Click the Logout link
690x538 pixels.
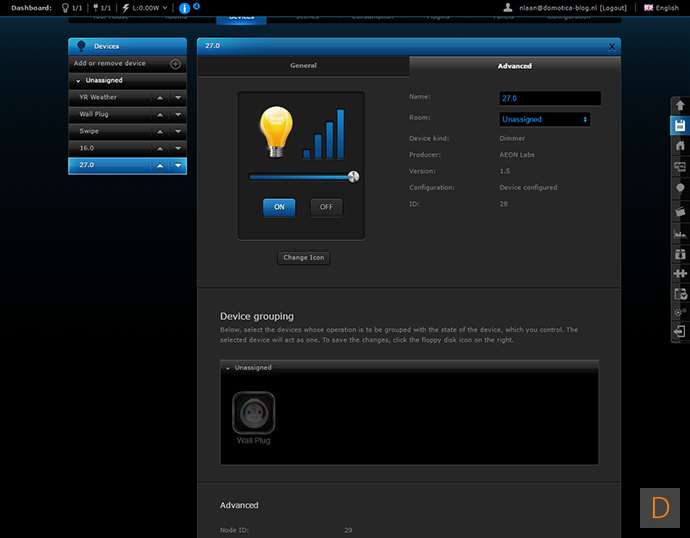click(x=613, y=8)
